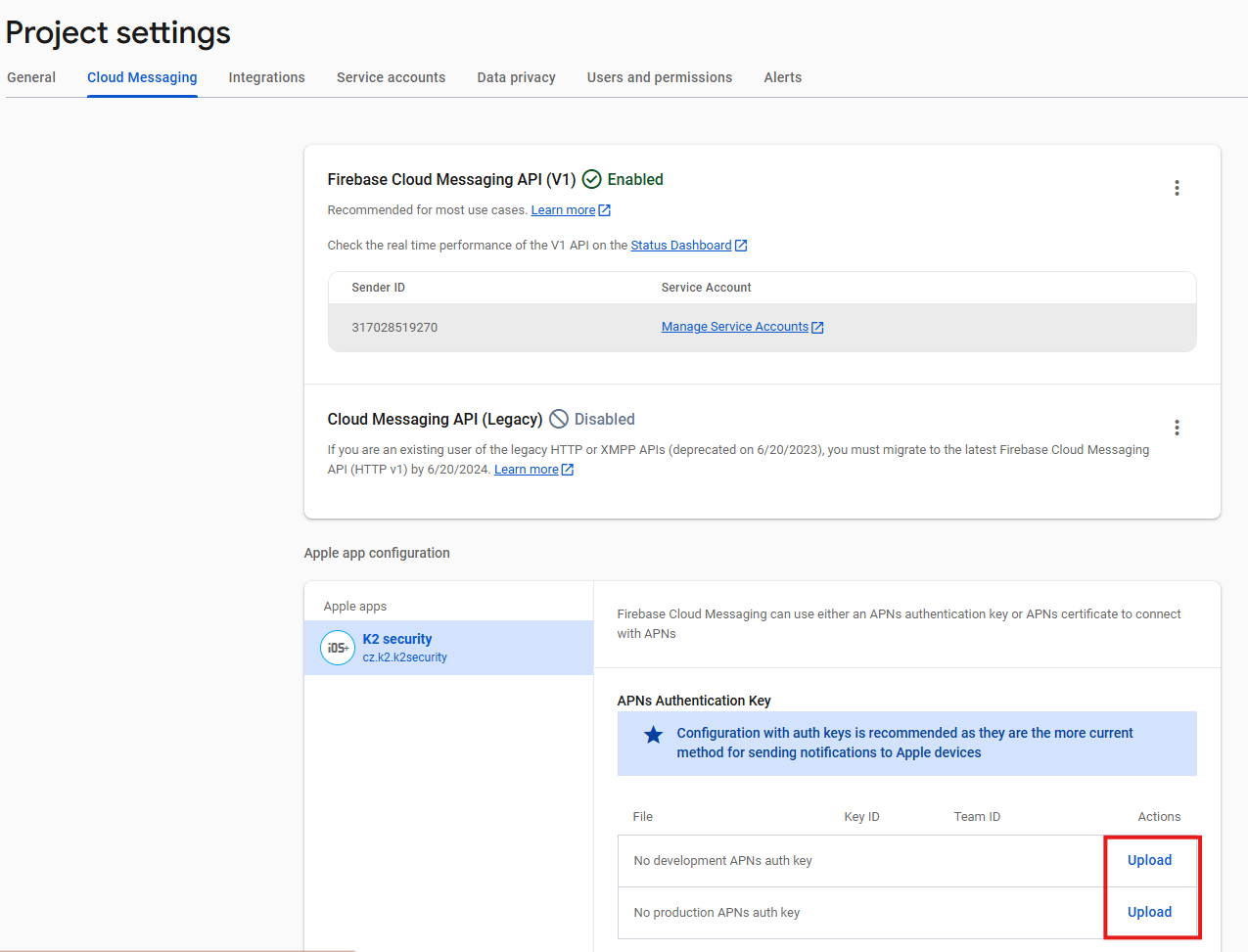
Task: Go to the Service accounts tab
Action: 391,77
